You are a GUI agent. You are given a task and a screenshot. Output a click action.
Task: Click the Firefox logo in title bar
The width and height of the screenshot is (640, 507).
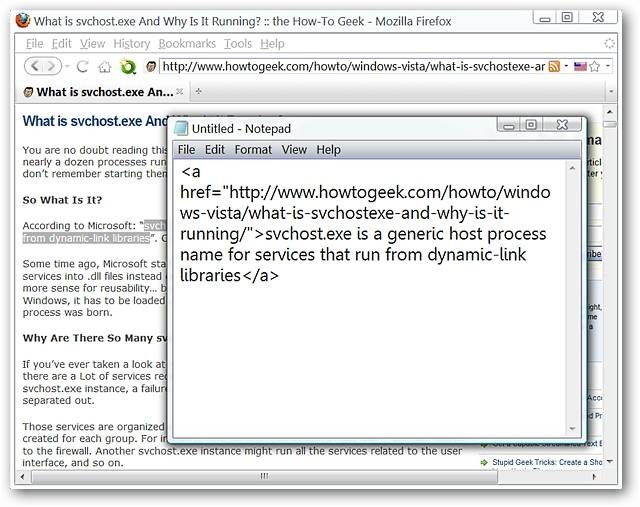pyautogui.click(x=23, y=20)
